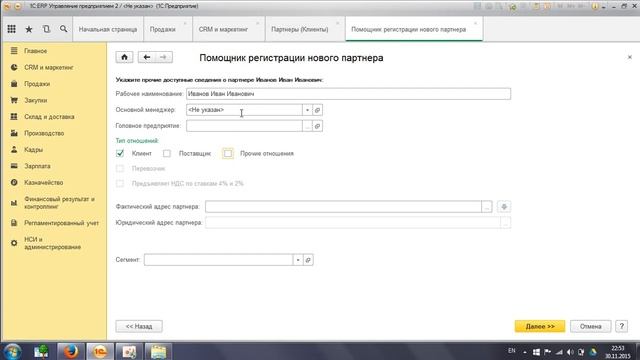Click the Зарплата icon

click(14, 166)
